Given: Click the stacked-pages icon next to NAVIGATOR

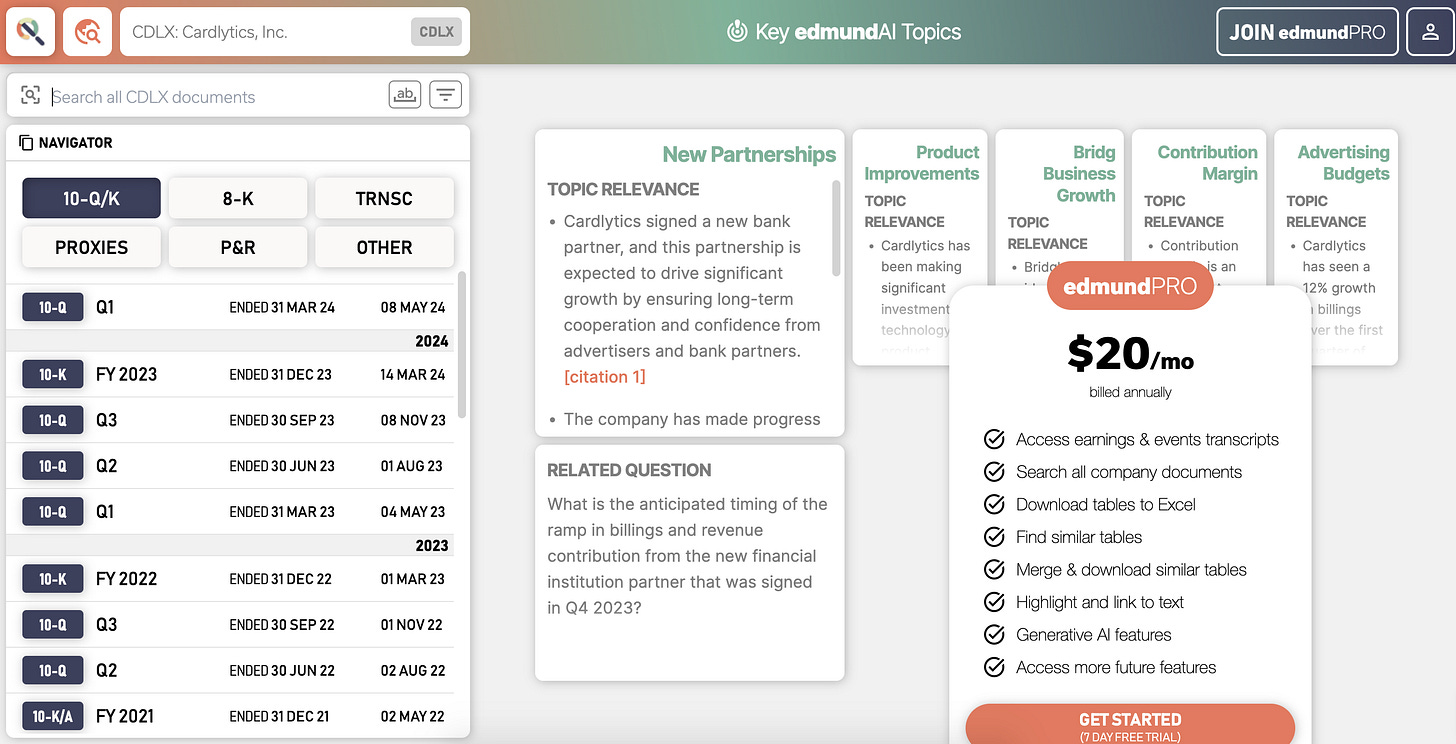Looking at the screenshot, I should 24,142.
